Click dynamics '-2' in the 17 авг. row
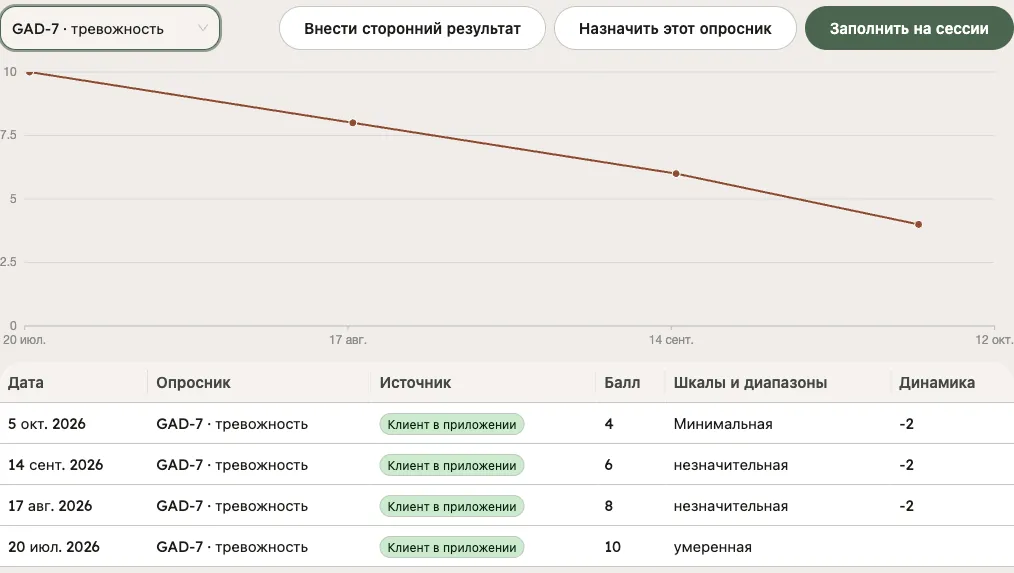 [x=907, y=506]
